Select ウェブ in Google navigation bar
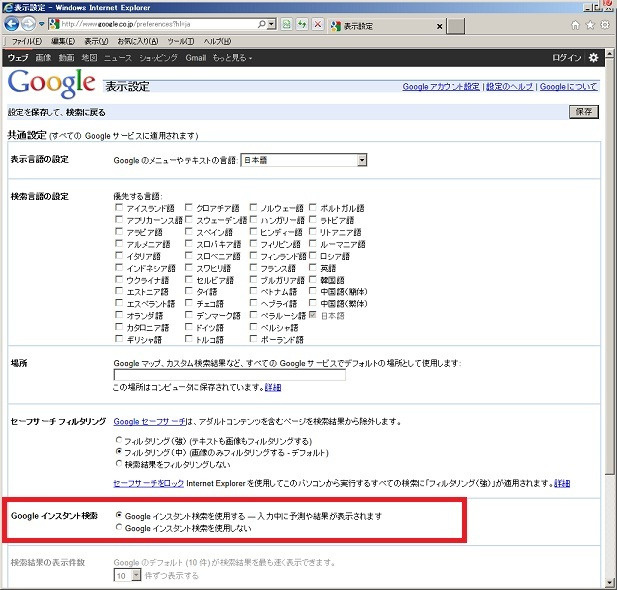The image size is (617, 590). coord(18,58)
